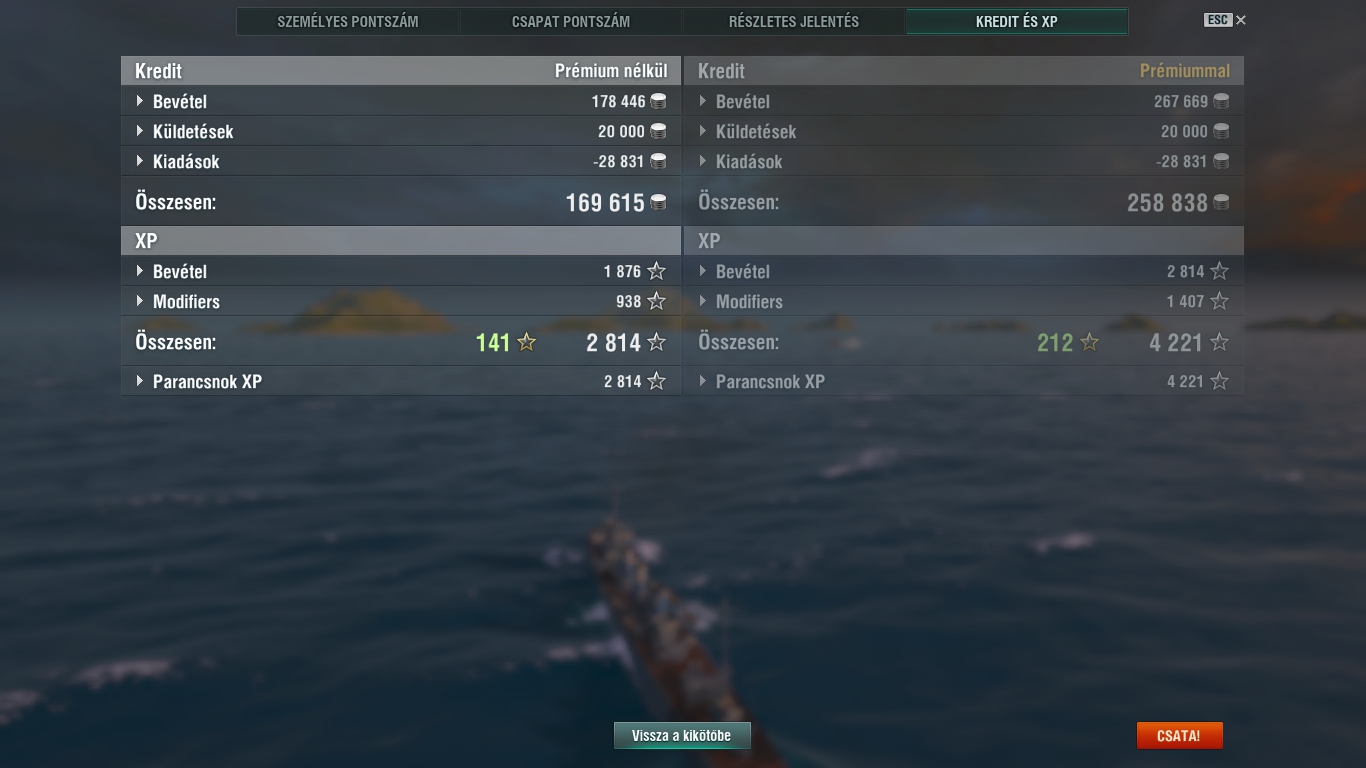Click the star icon beside 4 221 premium total

[1219, 342]
